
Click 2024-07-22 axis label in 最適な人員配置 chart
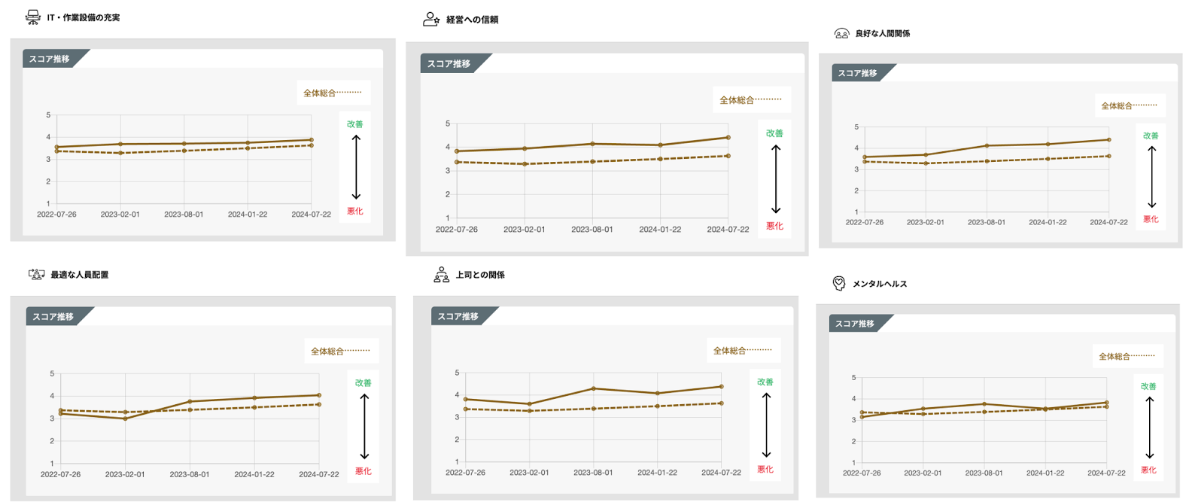[x=319, y=474]
